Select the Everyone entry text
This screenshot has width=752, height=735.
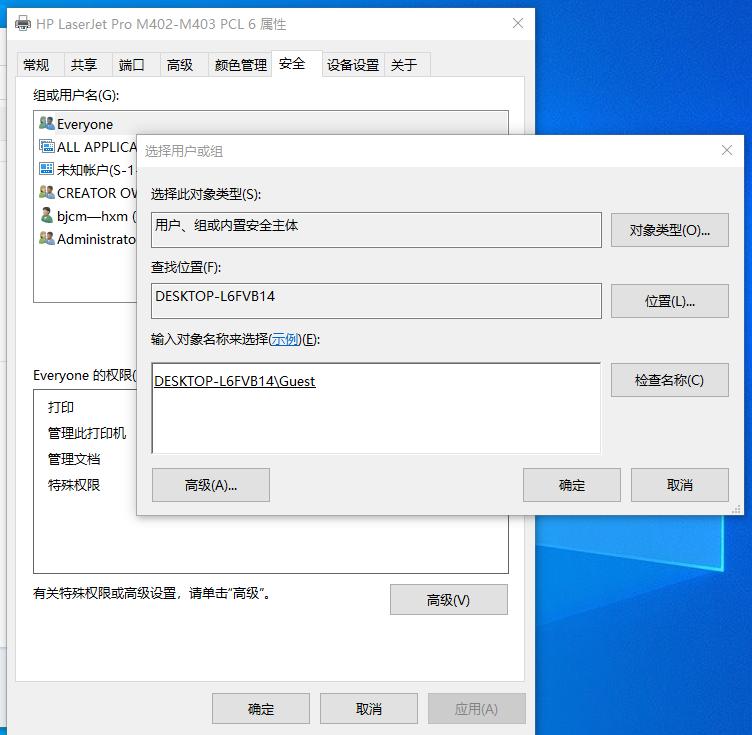[x=85, y=124]
